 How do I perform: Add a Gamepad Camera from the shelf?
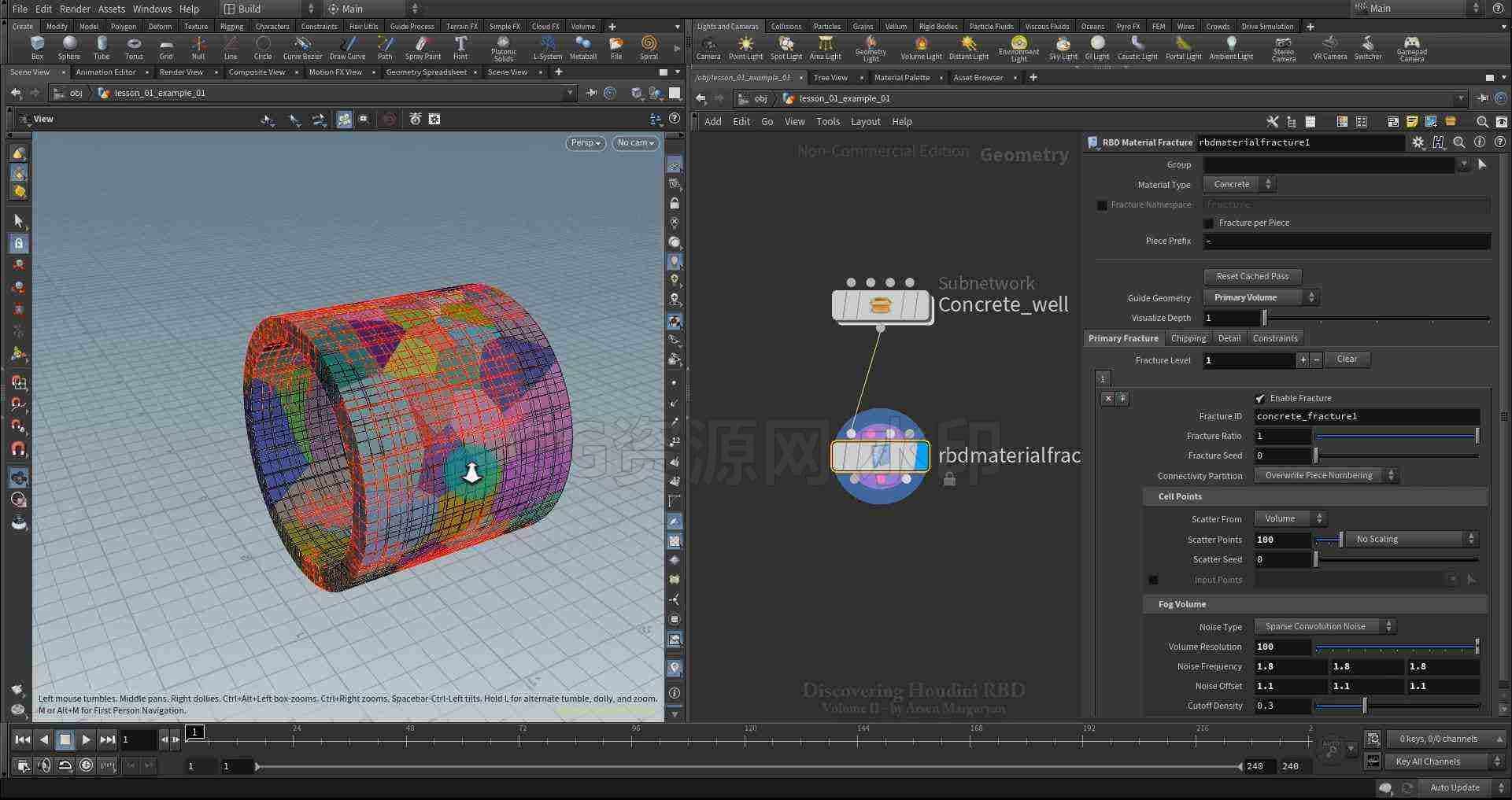coord(1412,49)
